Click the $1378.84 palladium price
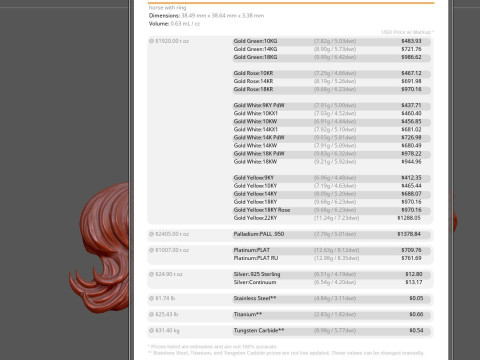Viewport: 480px width, 360px height. tap(409, 234)
